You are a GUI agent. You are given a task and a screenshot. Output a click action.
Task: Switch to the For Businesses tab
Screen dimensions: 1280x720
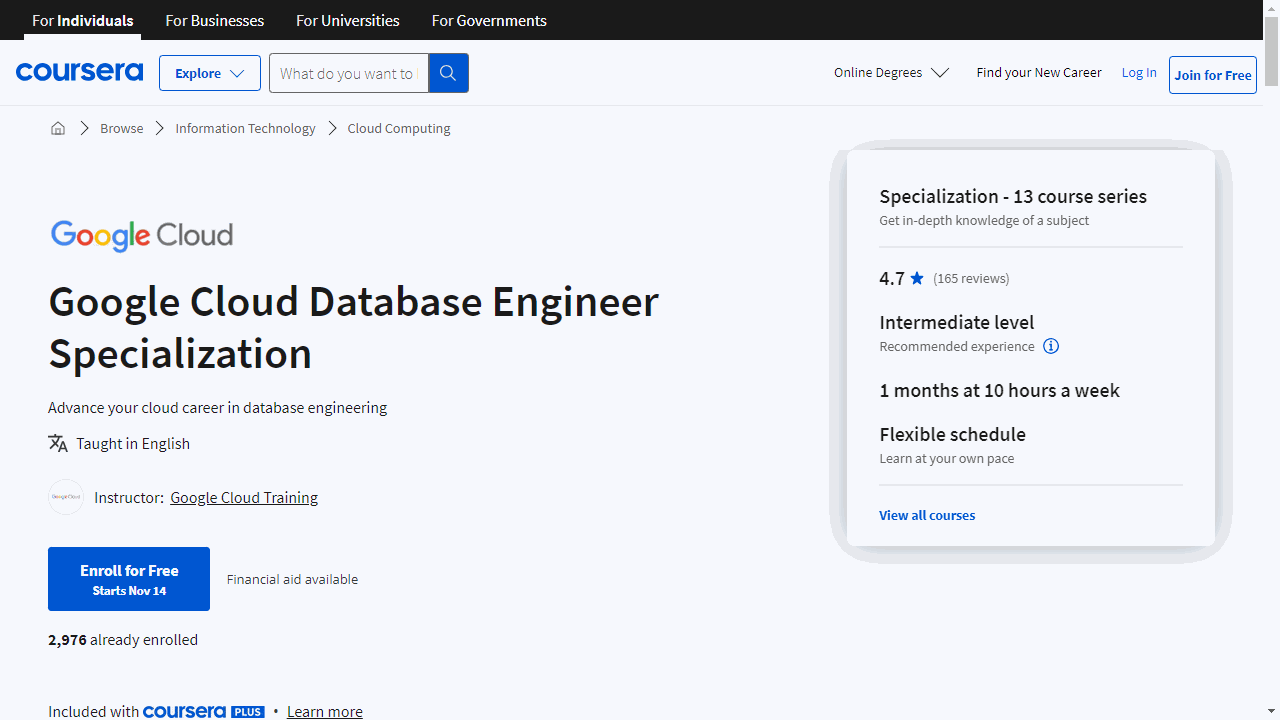[215, 20]
